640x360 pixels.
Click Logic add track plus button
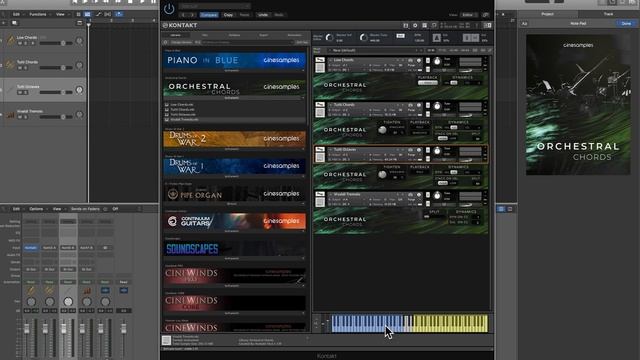[4, 23]
